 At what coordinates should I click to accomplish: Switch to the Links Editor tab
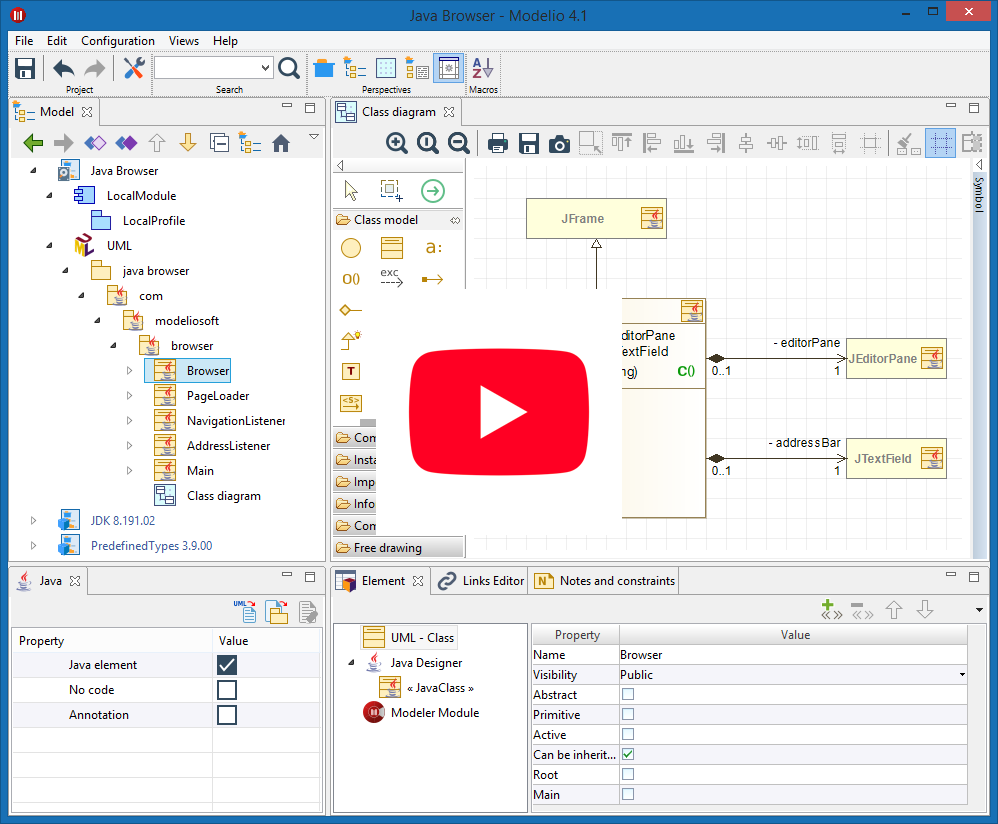[x=481, y=581]
